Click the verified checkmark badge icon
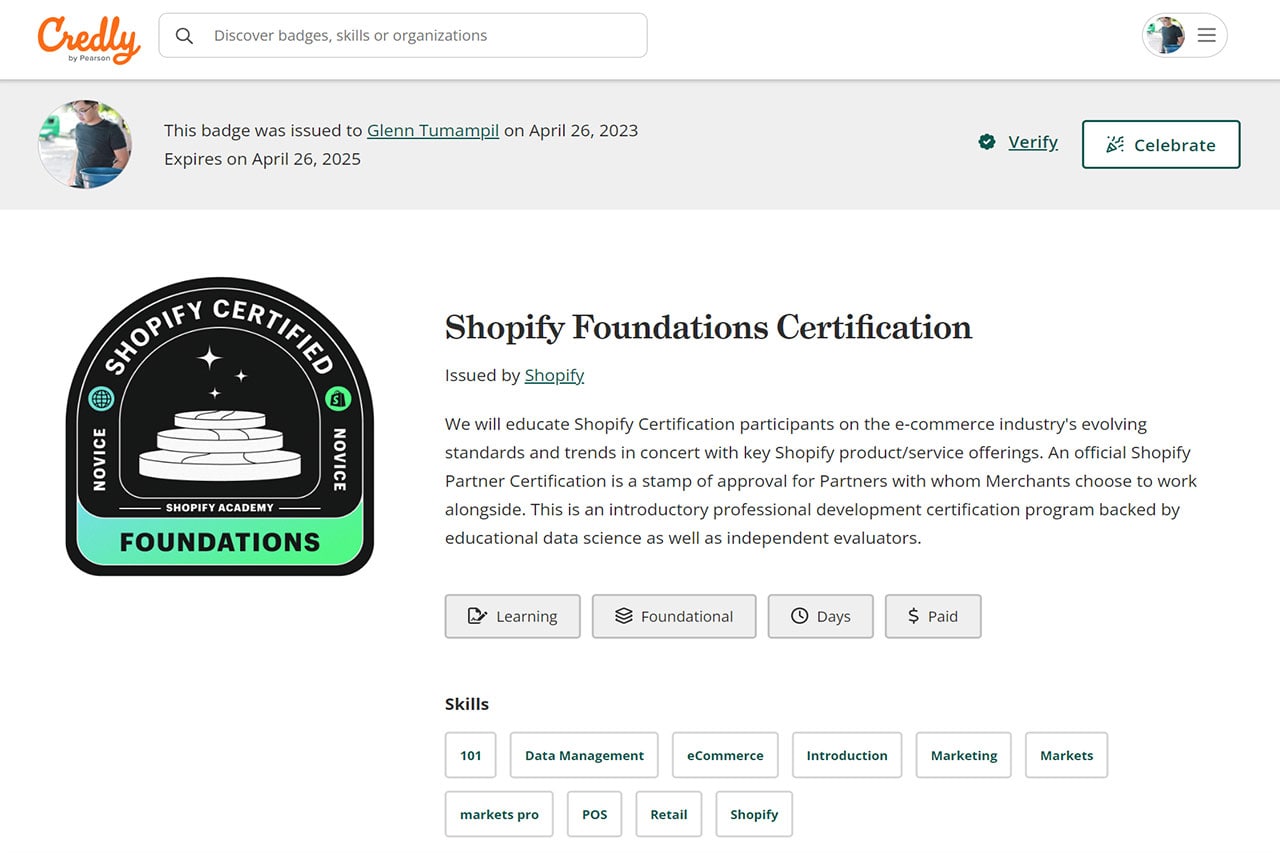This screenshot has width=1280, height=853. [x=987, y=142]
